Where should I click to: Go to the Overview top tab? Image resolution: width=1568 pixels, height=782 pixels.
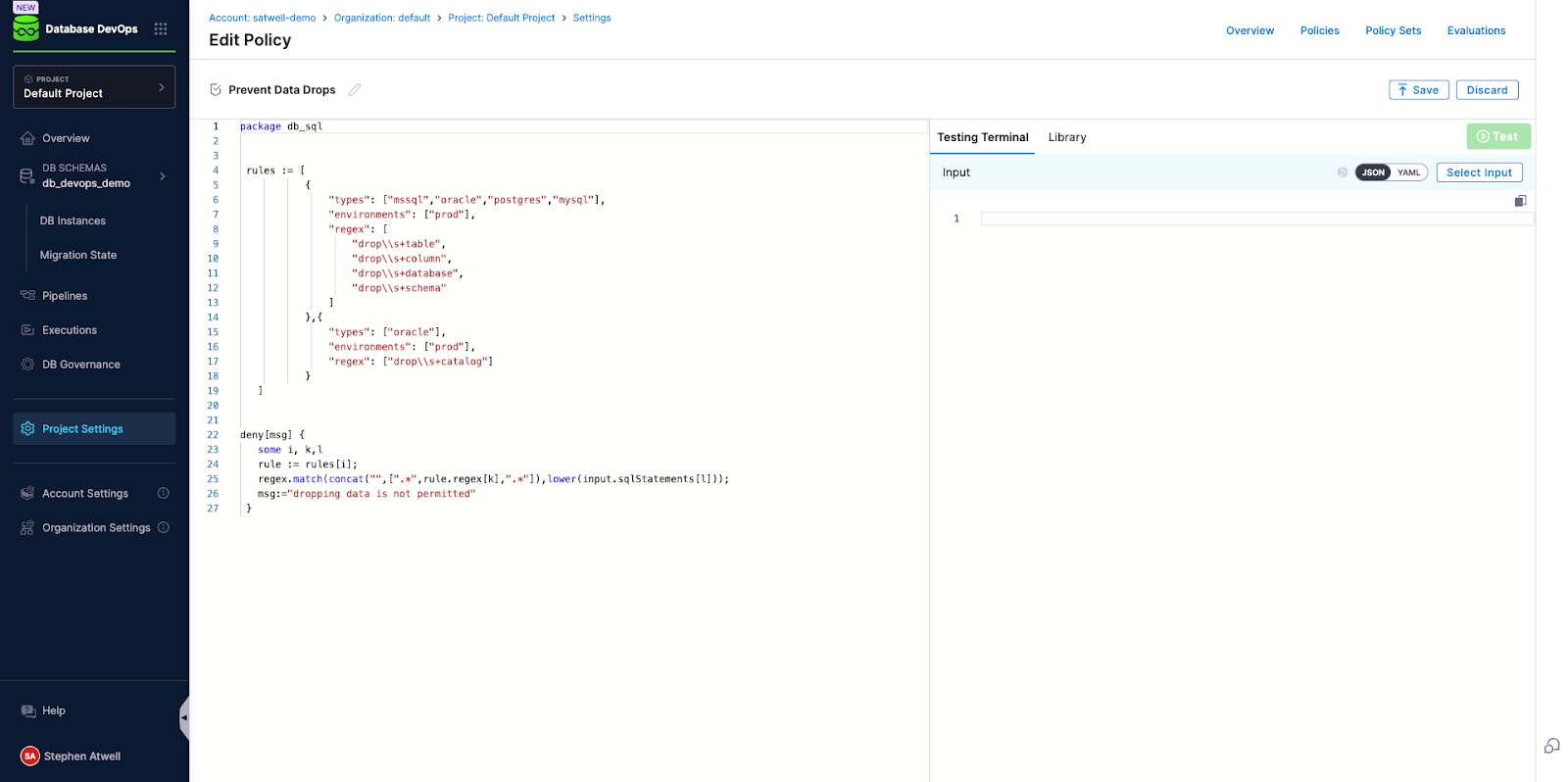point(1249,30)
